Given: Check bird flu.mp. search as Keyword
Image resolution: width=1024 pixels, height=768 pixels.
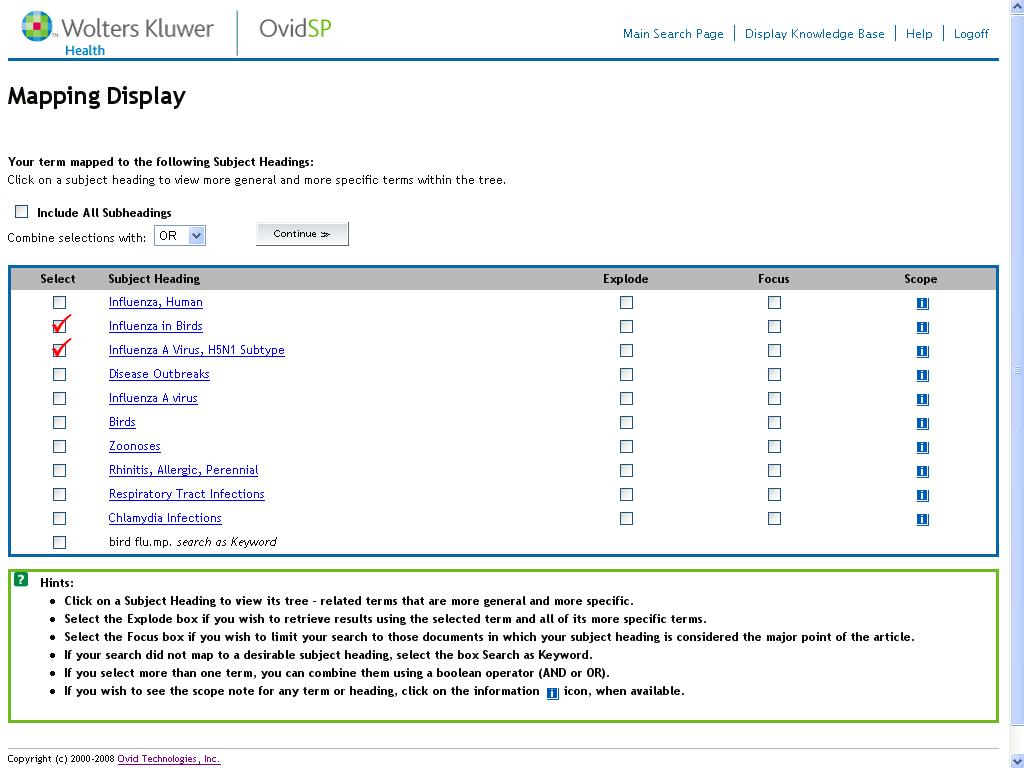Looking at the screenshot, I should point(59,542).
